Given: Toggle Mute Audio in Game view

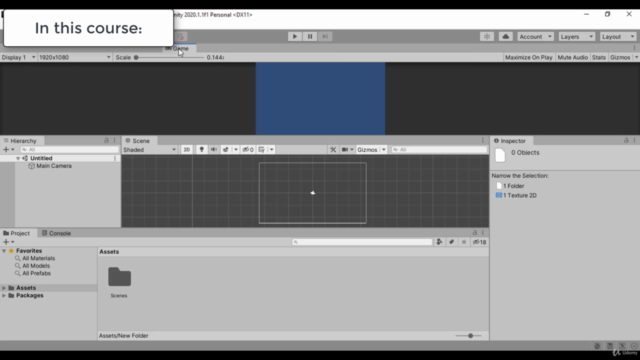Looking at the screenshot, I should pyautogui.click(x=572, y=57).
